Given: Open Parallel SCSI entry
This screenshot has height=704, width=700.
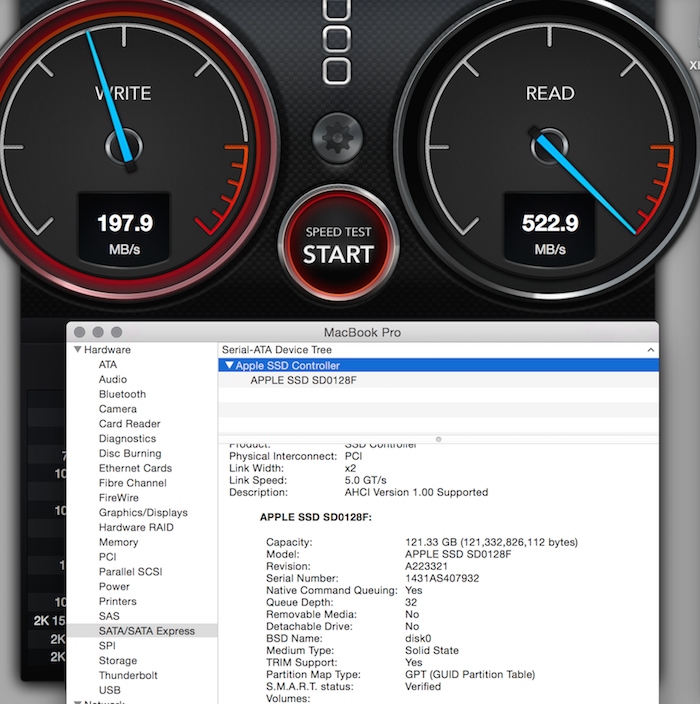Looking at the screenshot, I should click(x=131, y=572).
